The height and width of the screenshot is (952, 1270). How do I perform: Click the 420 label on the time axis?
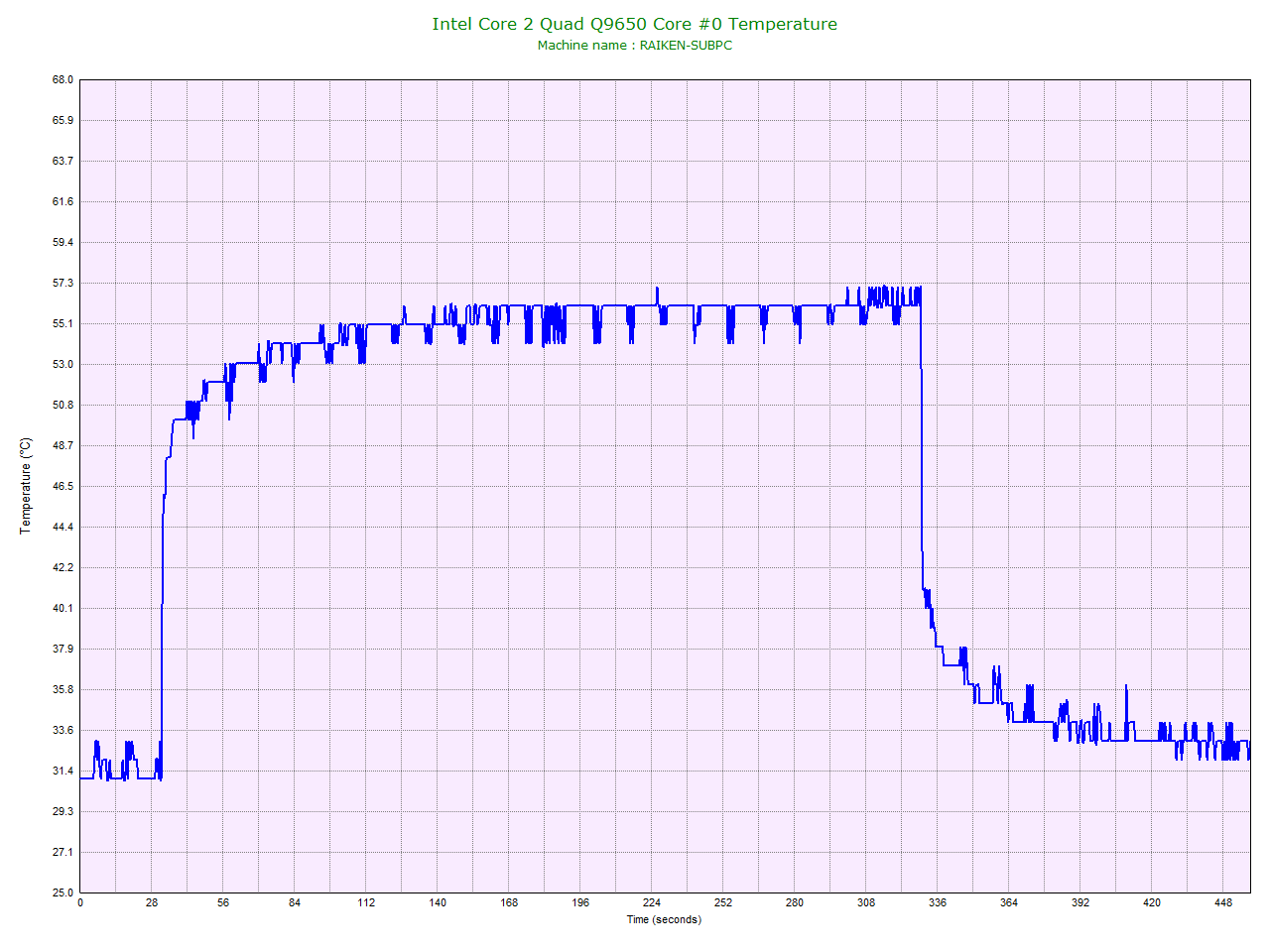(x=1152, y=902)
